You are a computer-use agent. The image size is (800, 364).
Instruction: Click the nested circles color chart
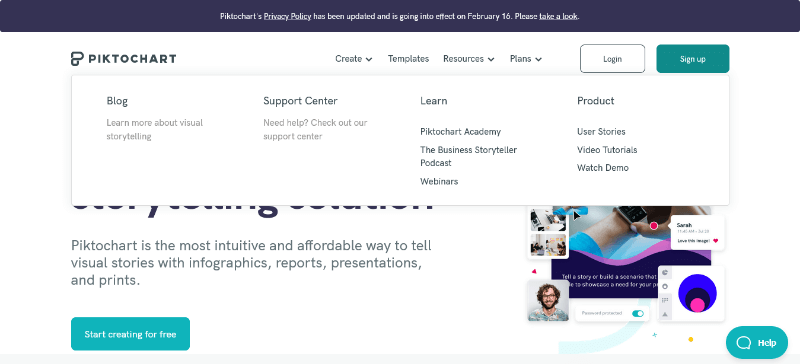[x=697, y=294]
